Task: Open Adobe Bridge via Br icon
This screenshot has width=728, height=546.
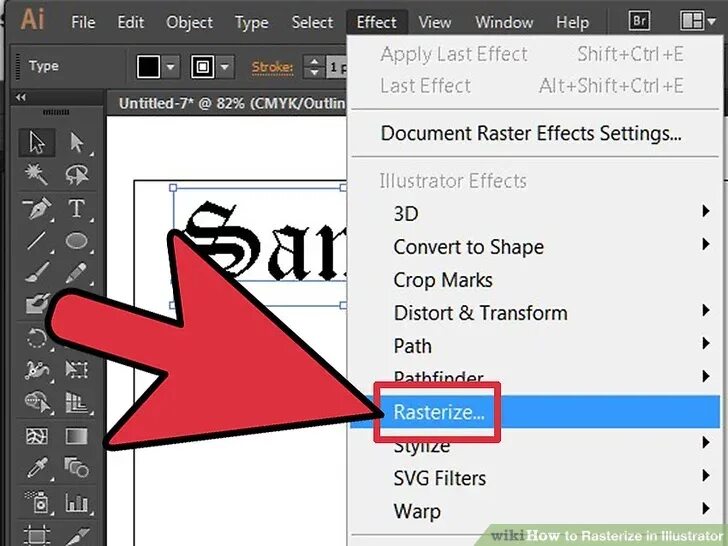Action: pyautogui.click(x=639, y=21)
